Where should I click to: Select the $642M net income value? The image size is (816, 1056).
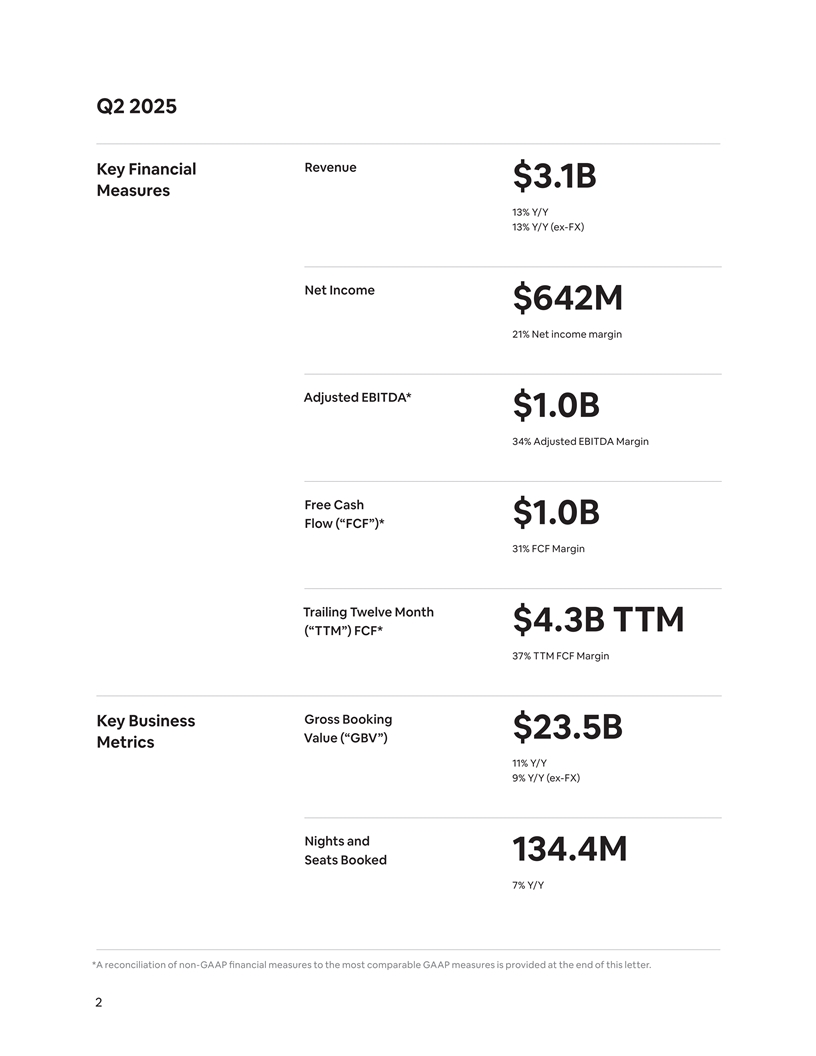[x=567, y=298]
